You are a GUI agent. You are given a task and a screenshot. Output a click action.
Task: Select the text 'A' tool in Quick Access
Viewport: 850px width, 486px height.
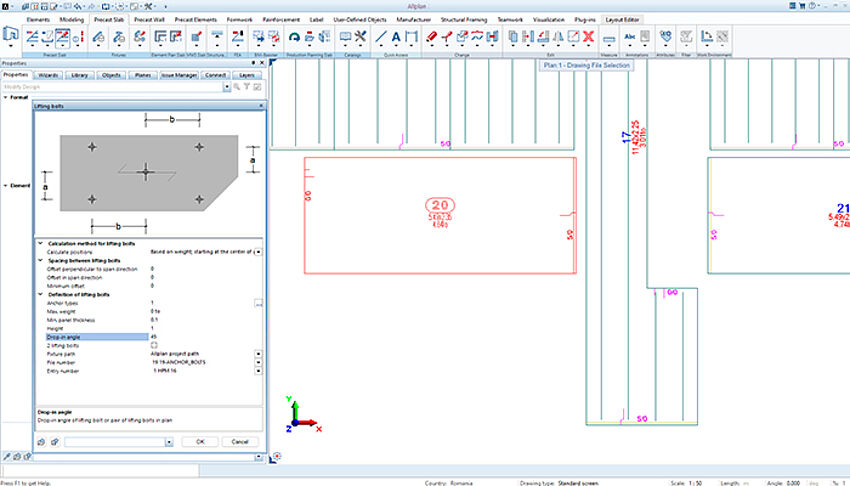pos(396,38)
